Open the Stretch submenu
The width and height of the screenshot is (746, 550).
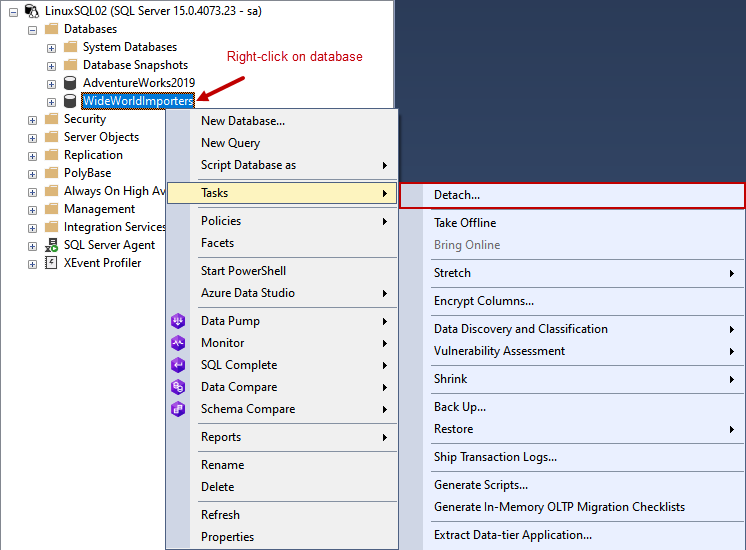click(x=572, y=273)
